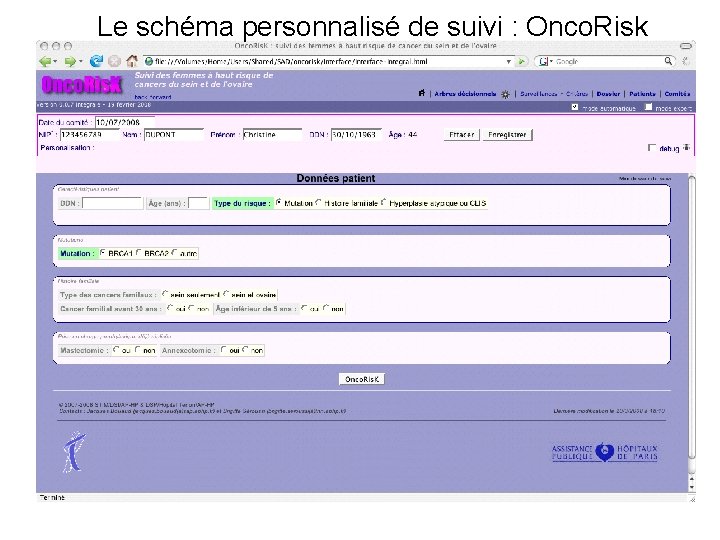Click the OncoRisk logo

[x=82, y=84]
